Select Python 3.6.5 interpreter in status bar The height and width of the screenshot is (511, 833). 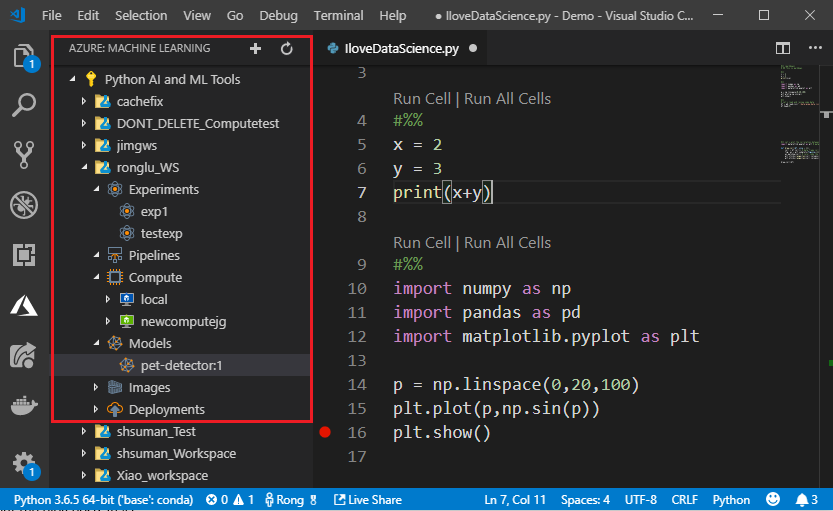tap(103, 499)
